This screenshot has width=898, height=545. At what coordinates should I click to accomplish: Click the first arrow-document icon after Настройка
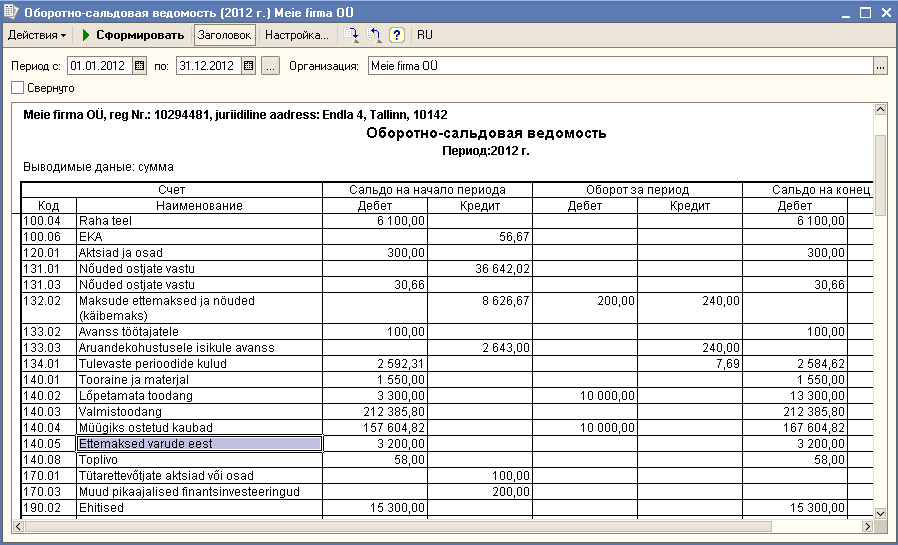pyautogui.click(x=352, y=35)
